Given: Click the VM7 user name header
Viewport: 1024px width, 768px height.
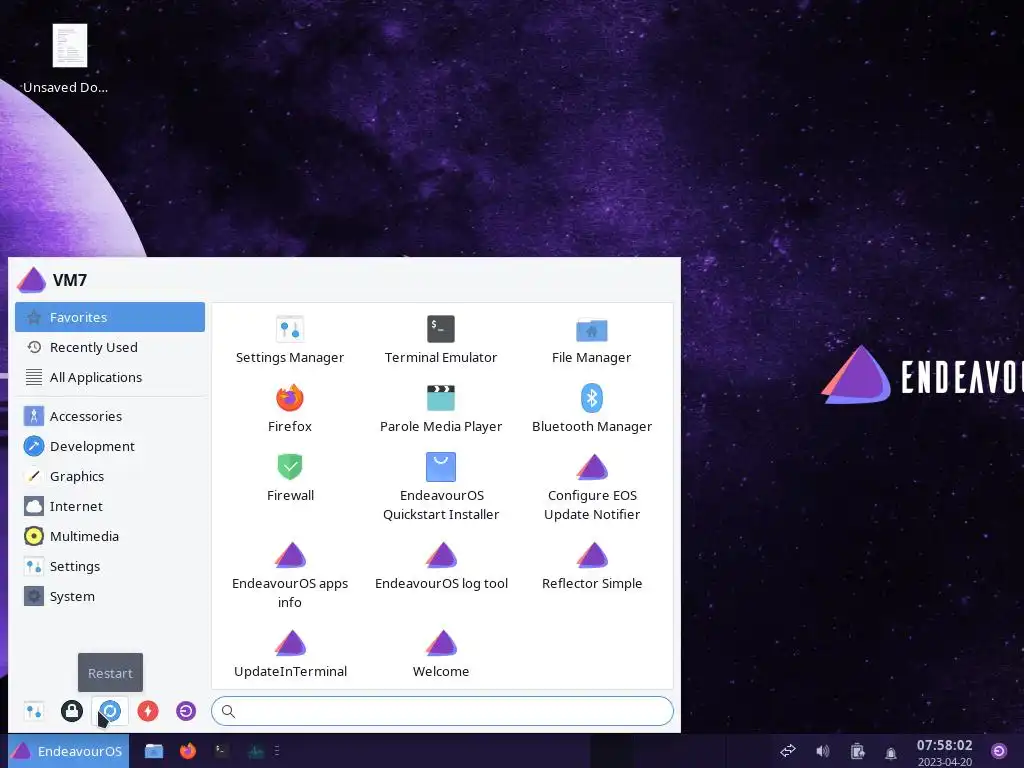Looking at the screenshot, I should 69,280.
